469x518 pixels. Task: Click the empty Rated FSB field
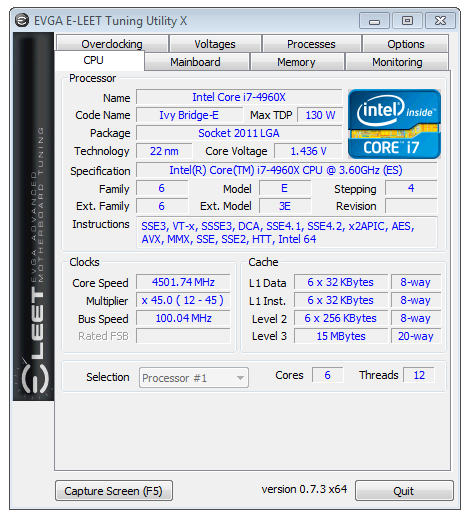coord(183,336)
